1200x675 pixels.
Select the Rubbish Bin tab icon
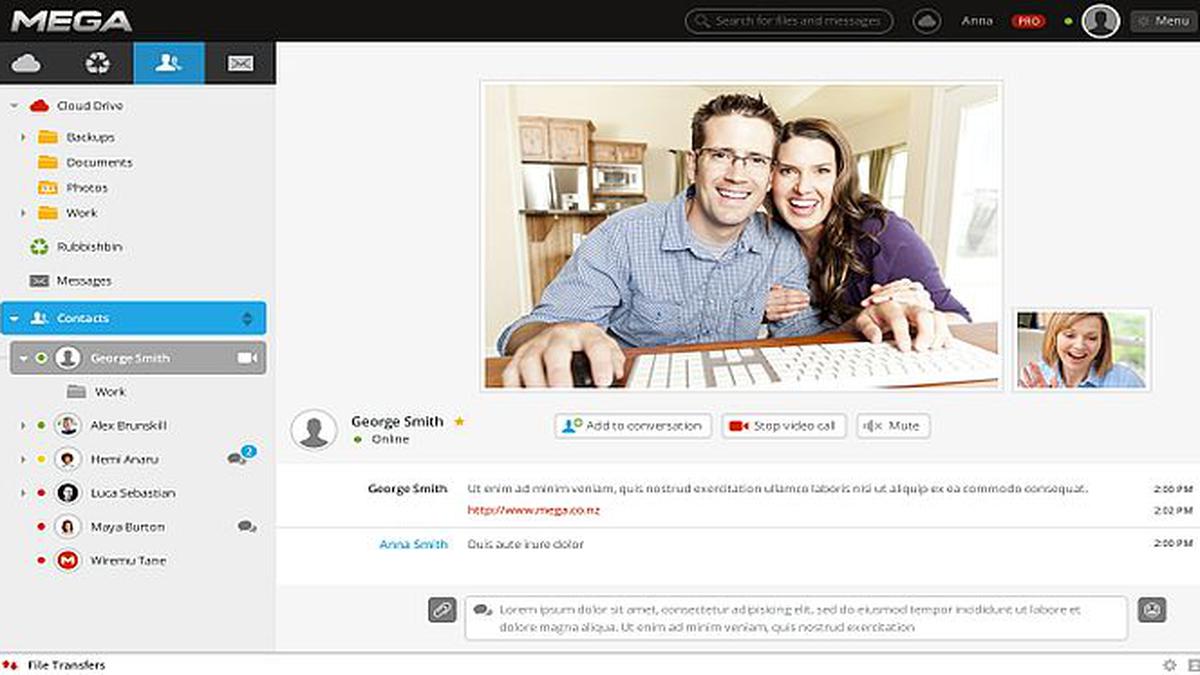coord(97,62)
